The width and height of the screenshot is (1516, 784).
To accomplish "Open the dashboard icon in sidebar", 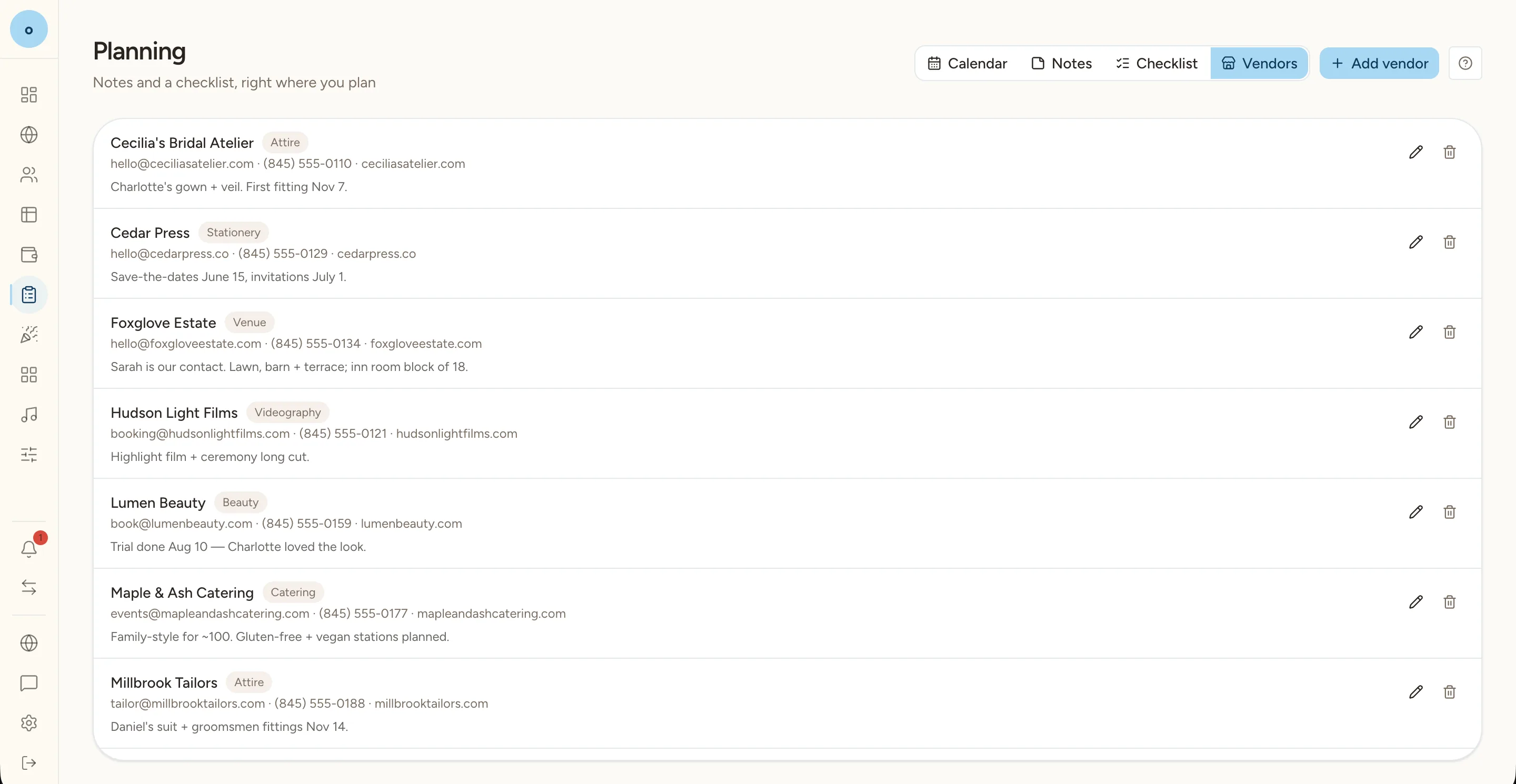I will 29,95.
